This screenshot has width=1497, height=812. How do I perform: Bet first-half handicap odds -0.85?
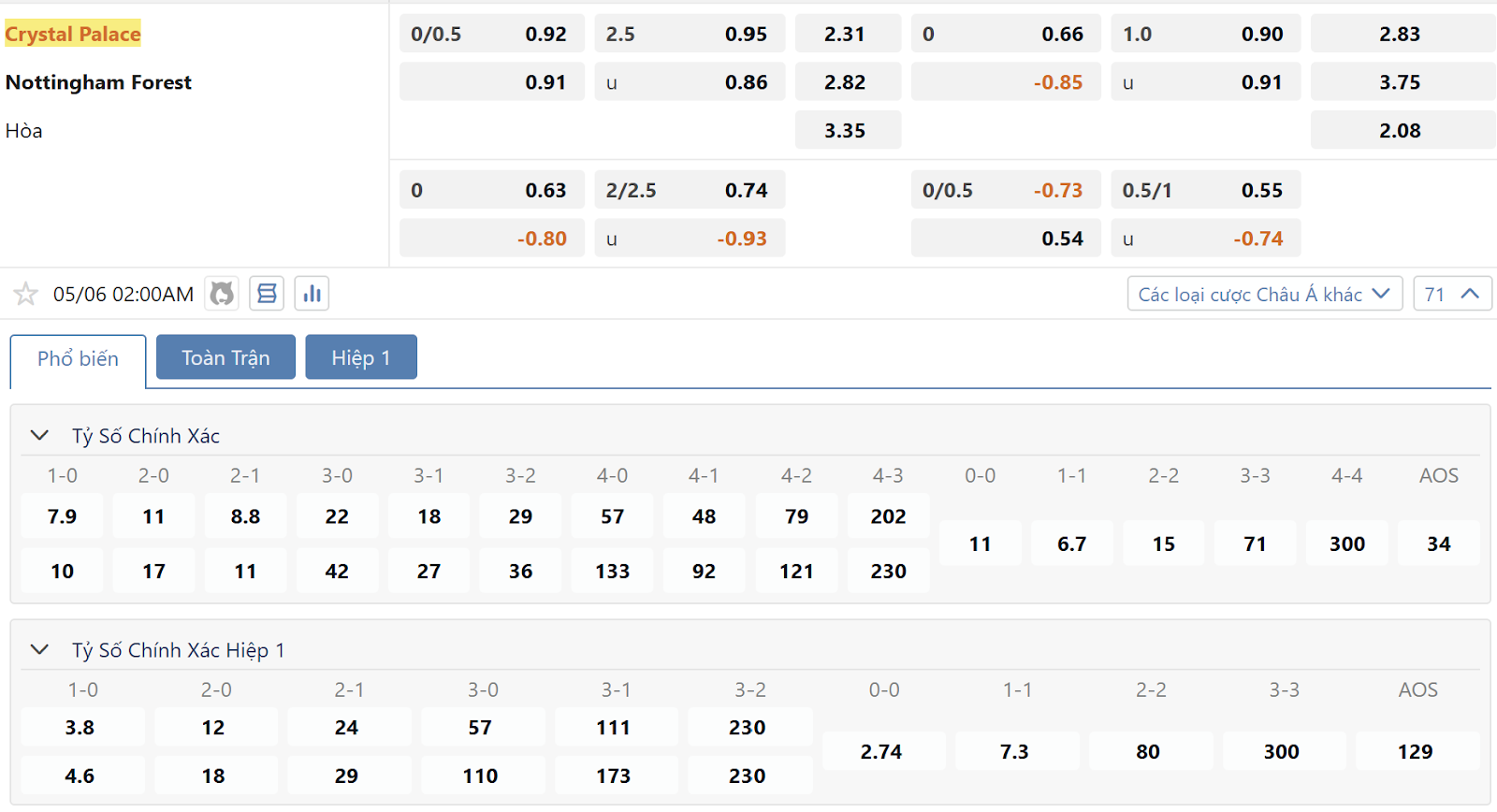(x=1006, y=82)
